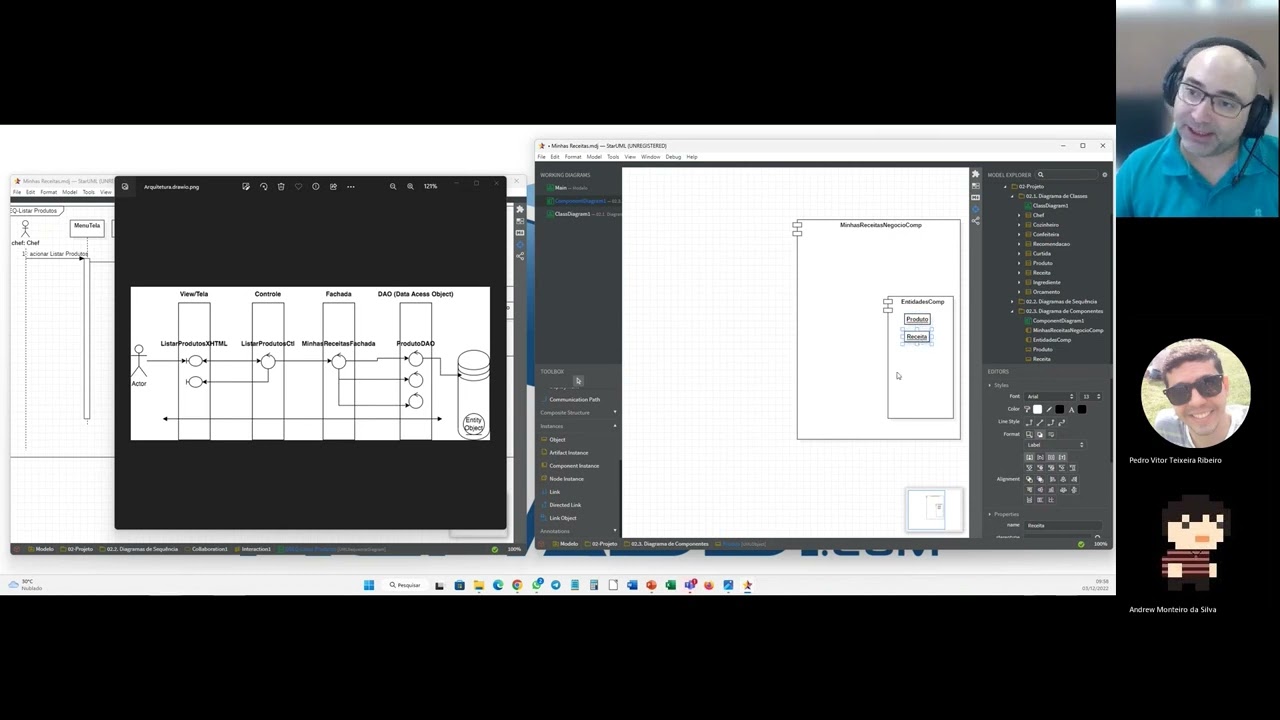Toggle Show Namespace button below Label dropdown
The width and height of the screenshot is (1280, 720).
(1040, 457)
